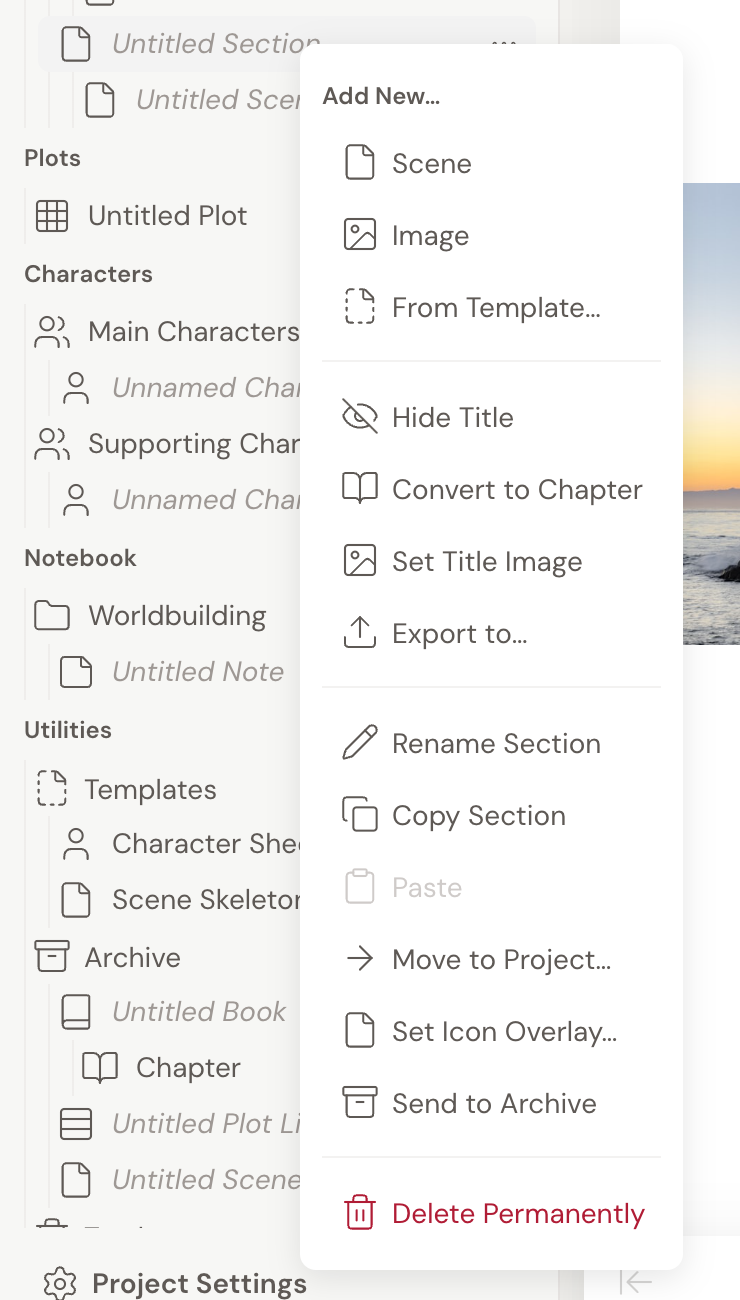Click the sunset title image

711,413
